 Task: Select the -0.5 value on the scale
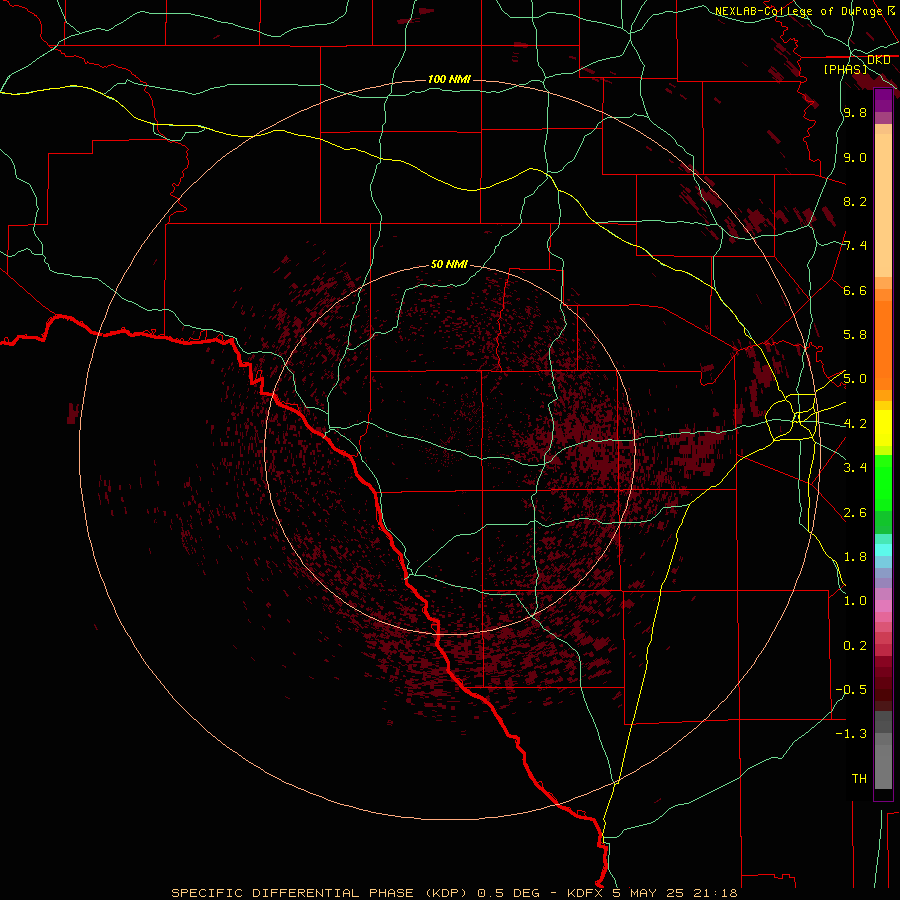click(x=851, y=690)
